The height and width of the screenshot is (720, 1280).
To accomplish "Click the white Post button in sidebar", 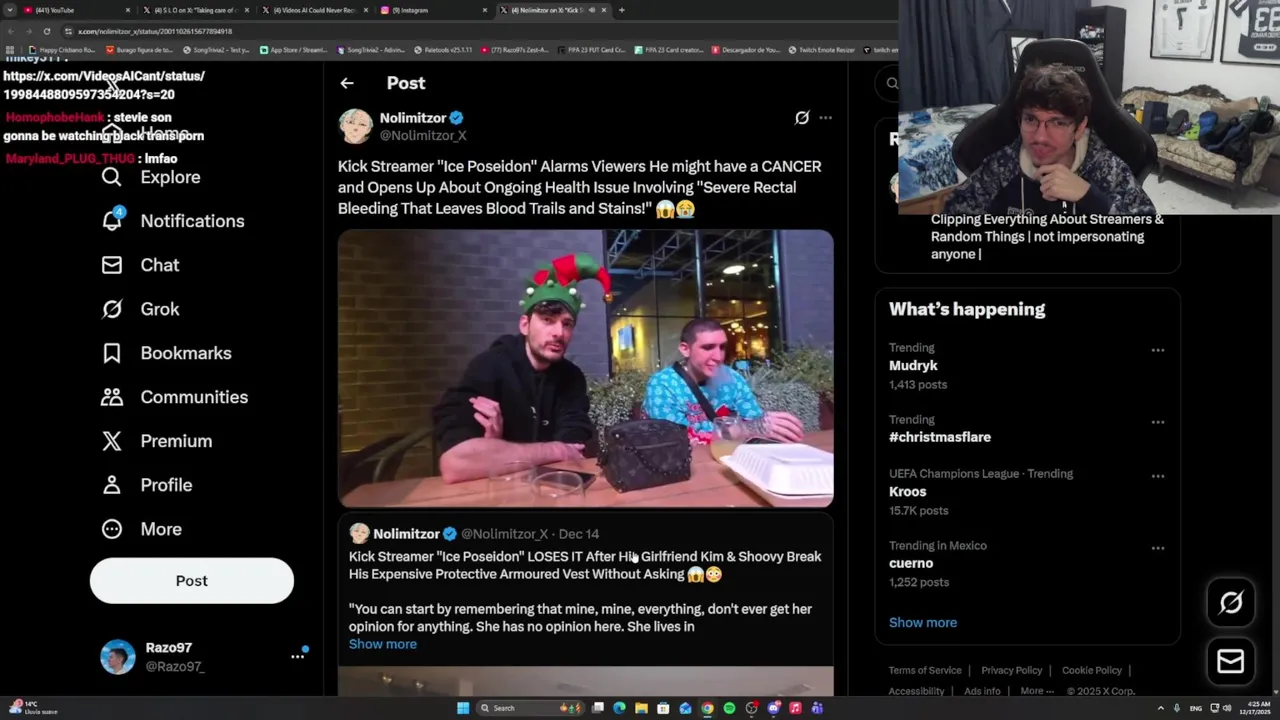I will tap(192, 581).
